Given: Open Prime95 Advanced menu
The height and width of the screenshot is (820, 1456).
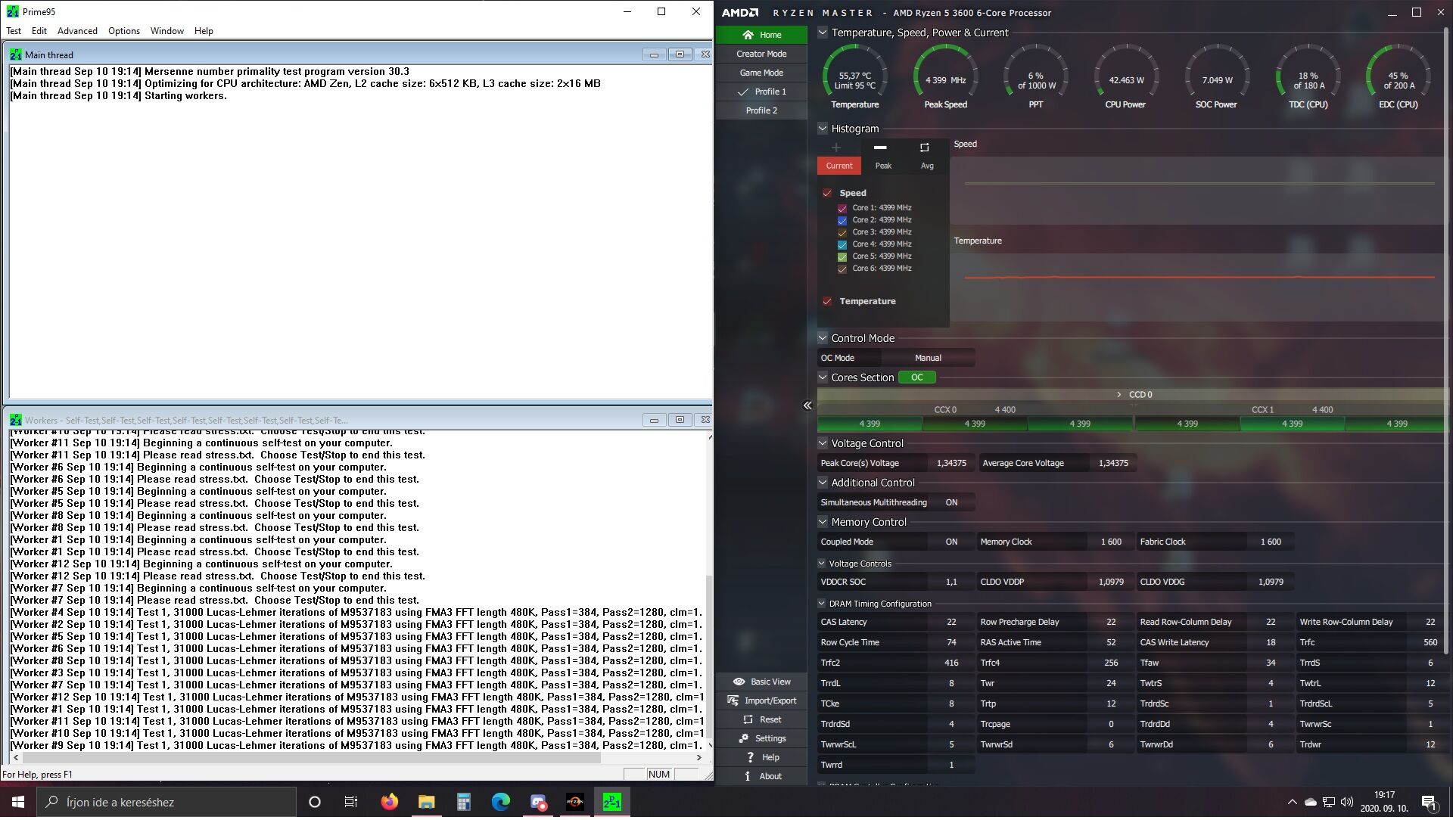Looking at the screenshot, I should click(77, 31).
